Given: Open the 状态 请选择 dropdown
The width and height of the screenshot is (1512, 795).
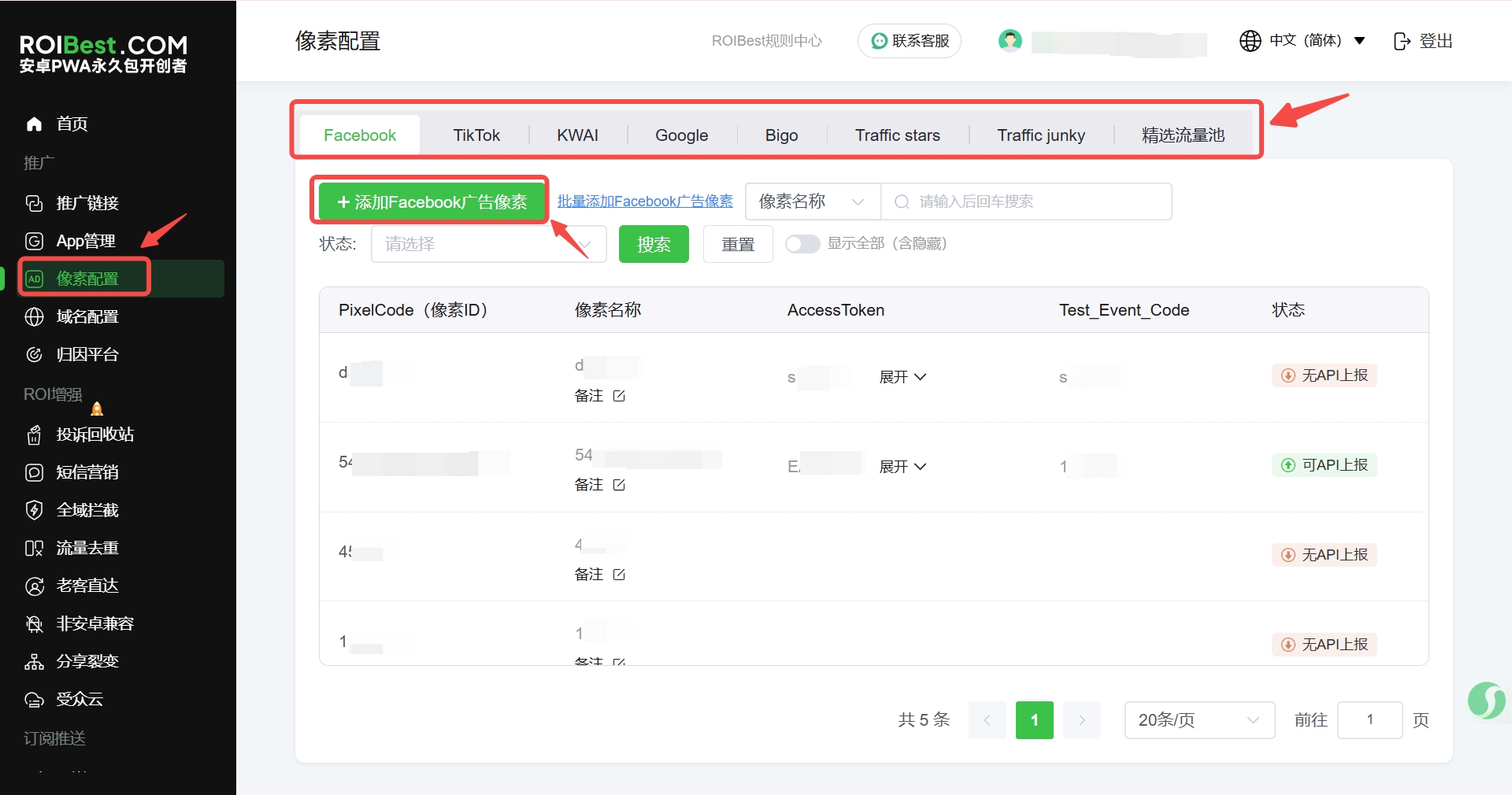Looking at the screenshot, I should pyautogui.click(x=488, y=244).
